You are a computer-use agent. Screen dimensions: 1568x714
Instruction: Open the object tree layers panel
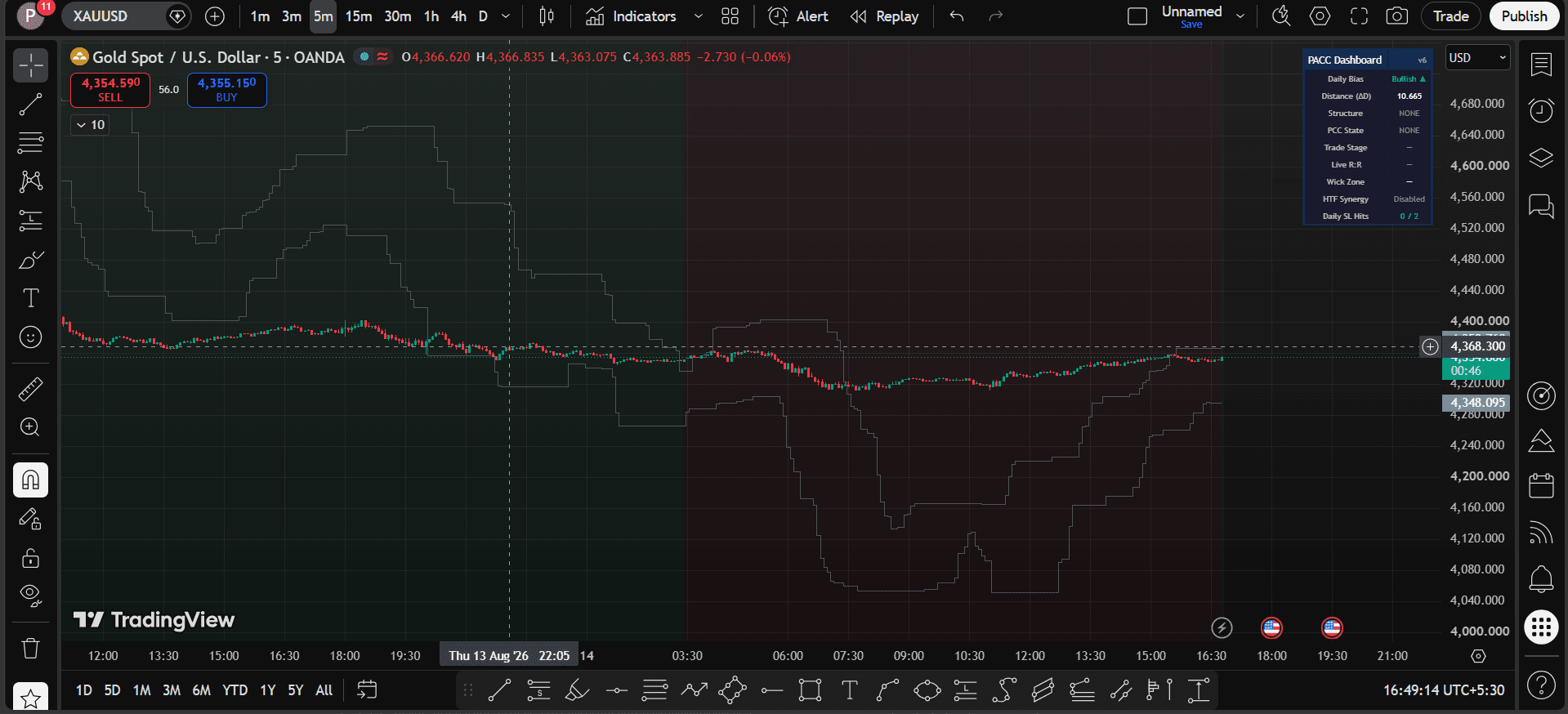1542,158
